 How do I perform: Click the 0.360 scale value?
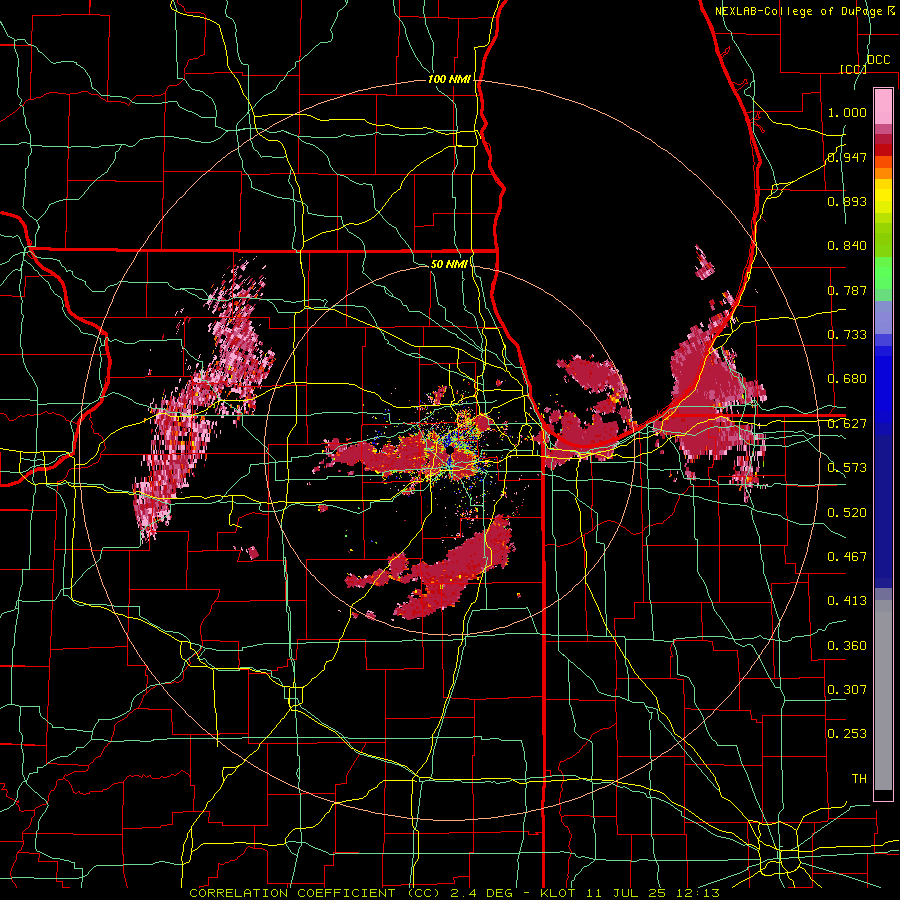click(x=847, y=646)
